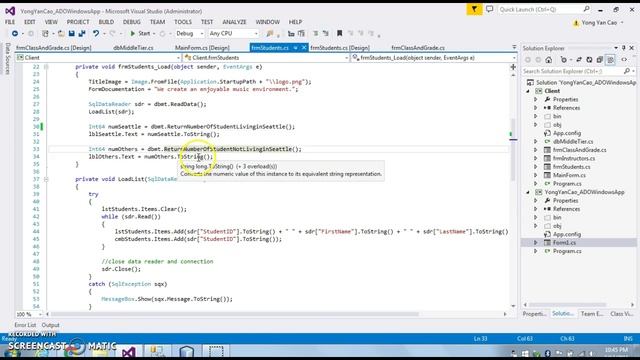640x360 pixels.
Task: Click the editor split-window plus icon
Action: [513, 67]
